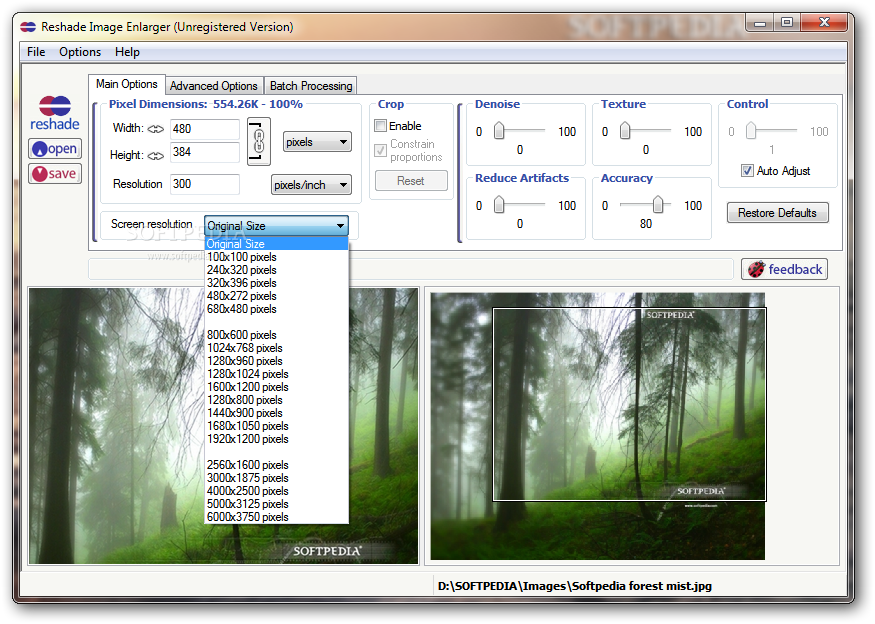Switch to Batch Processing tab
875x624 pixels.
(311, 86)
